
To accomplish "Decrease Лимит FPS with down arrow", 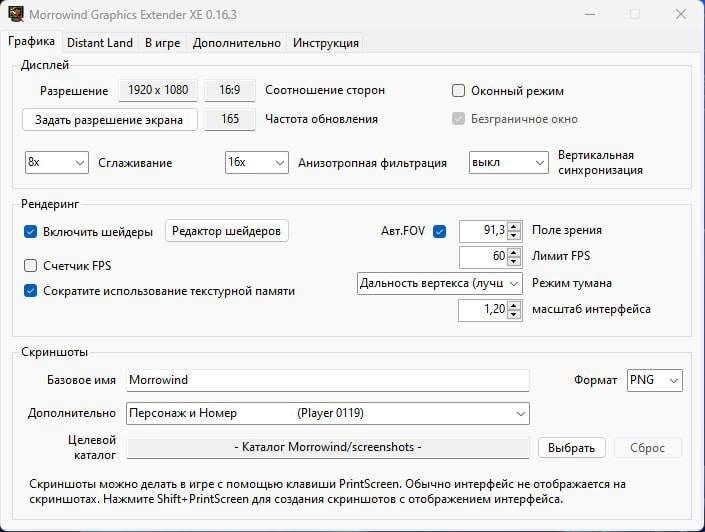I will (514, 262).
